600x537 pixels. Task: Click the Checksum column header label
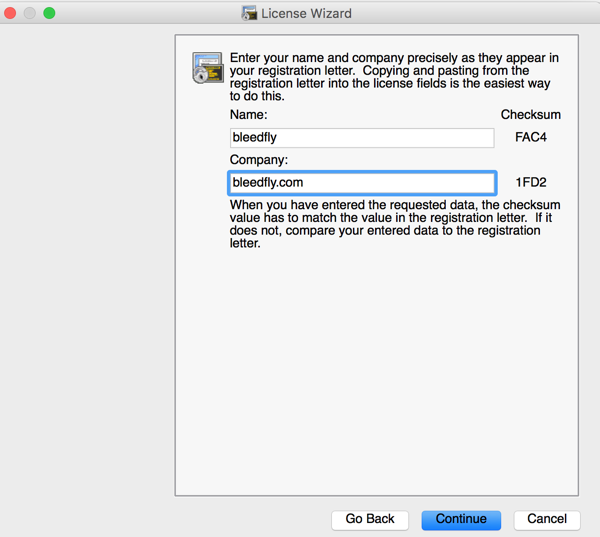(x=531, y=115)
